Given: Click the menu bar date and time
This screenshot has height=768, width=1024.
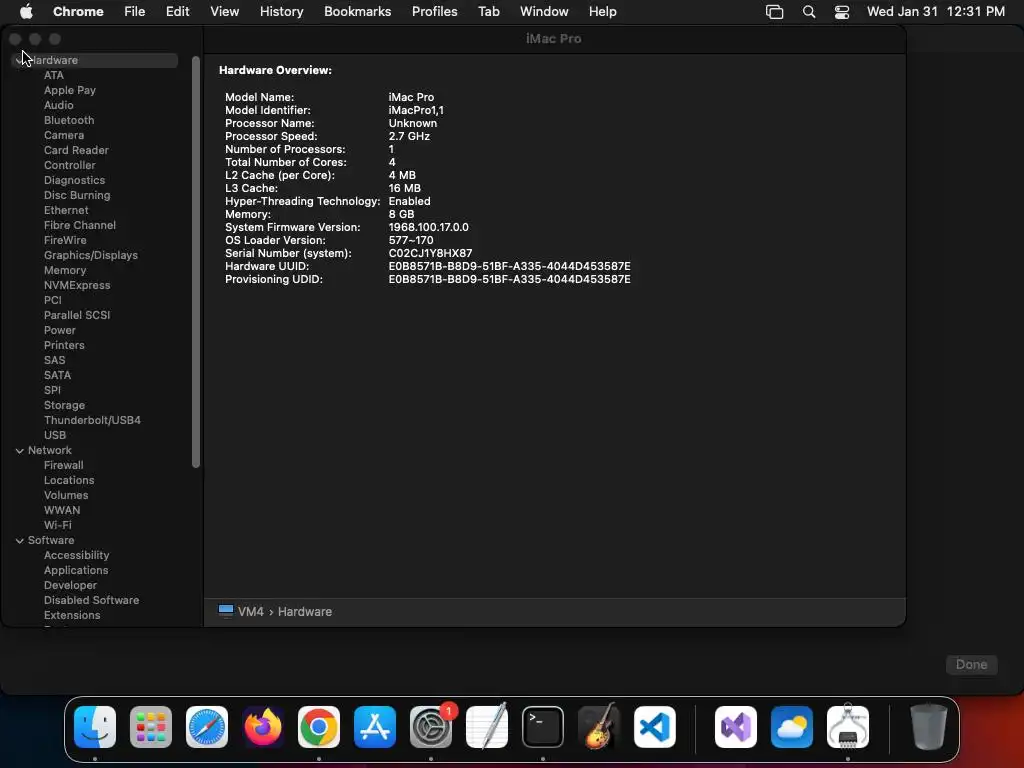Looking at the screenshot, I should click(935, 12).
